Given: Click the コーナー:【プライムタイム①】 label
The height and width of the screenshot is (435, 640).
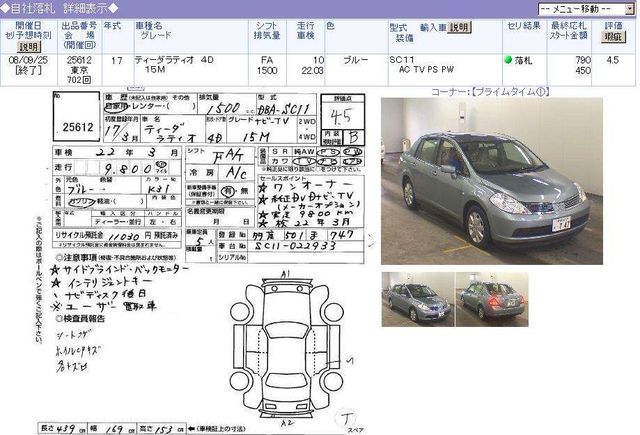Looking at the screenshot, I should 490,92.
